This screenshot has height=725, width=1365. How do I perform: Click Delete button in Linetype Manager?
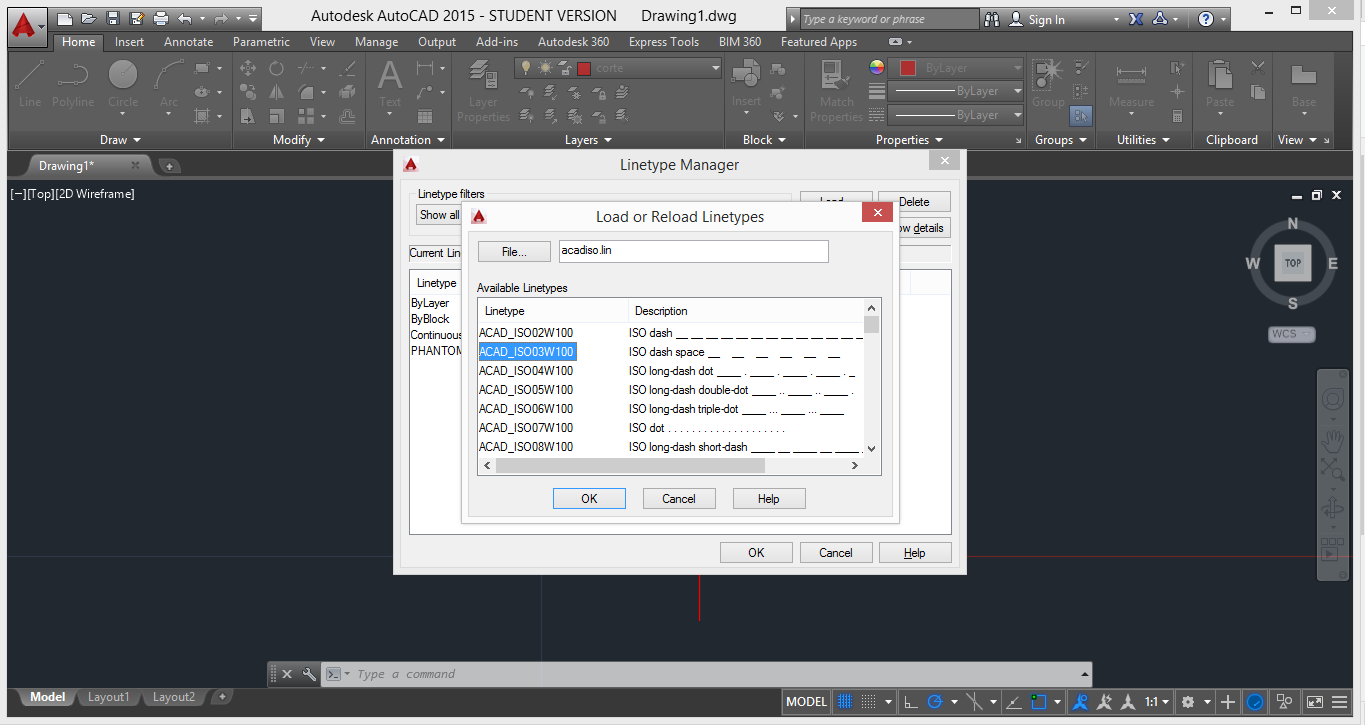914,201
